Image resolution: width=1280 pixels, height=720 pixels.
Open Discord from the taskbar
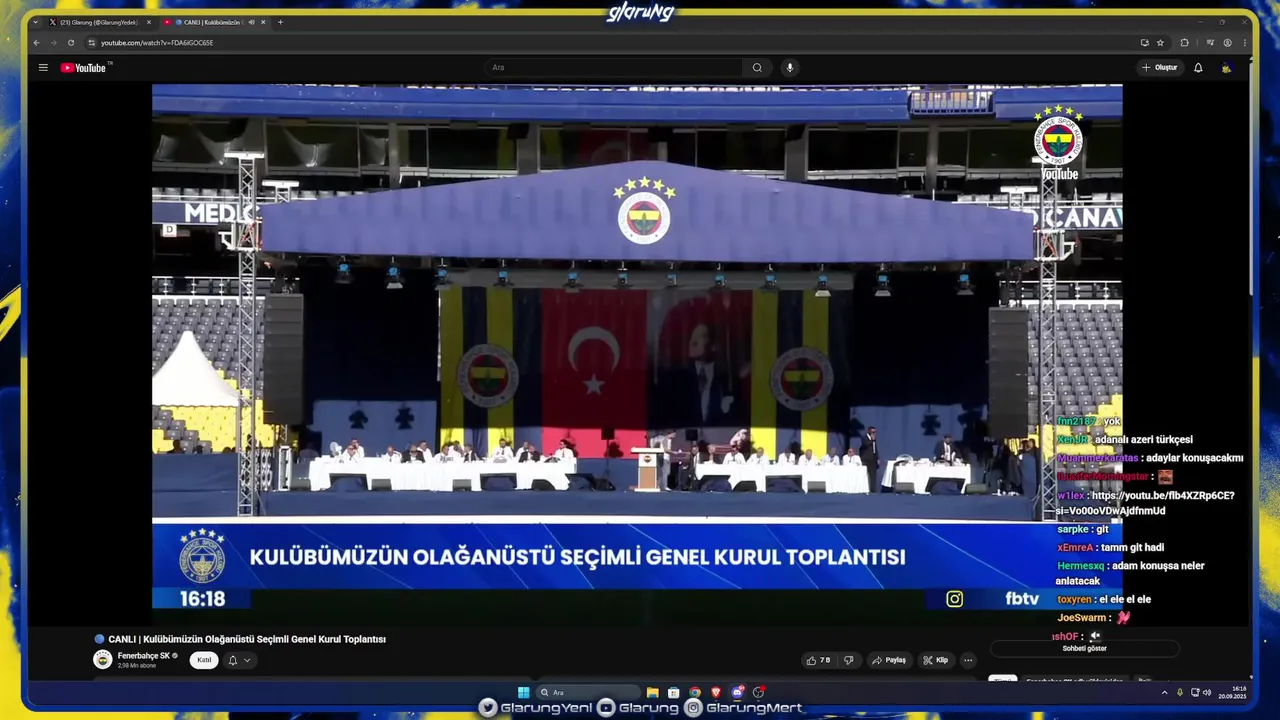737,692
